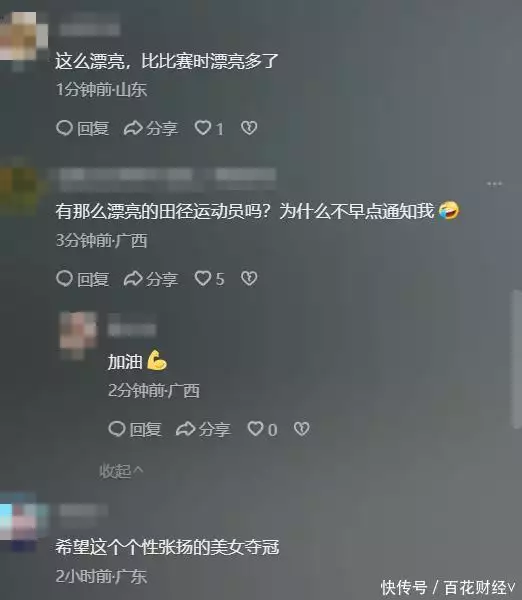
Task: Collapse replies with 收起
Action: (121, 471)
